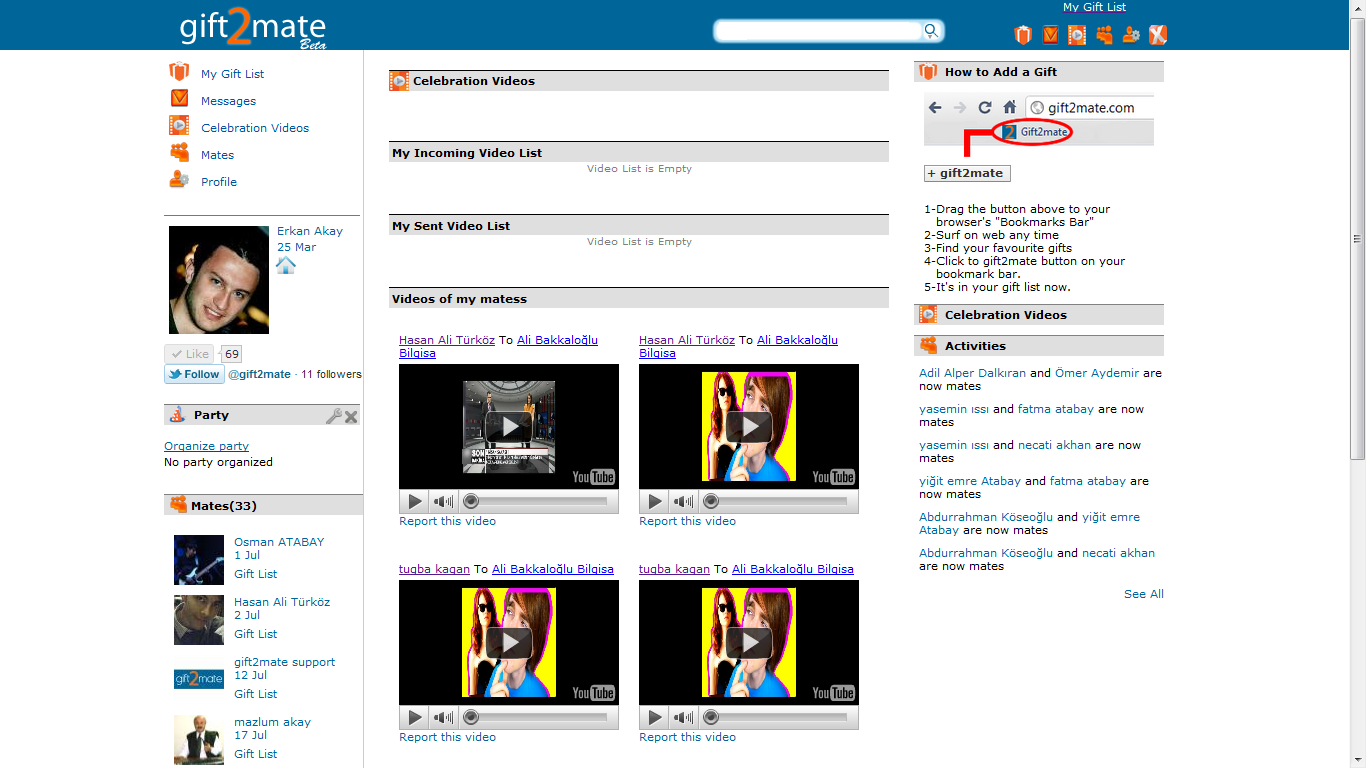The image size is (1366, 768).
Task: Click the seek bar of the news-thumbnail video
Action: (x=537, y=501)
